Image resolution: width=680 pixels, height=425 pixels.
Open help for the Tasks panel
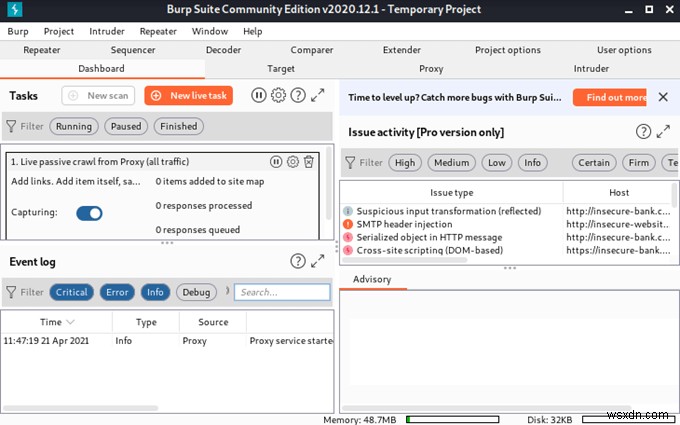click(x=298, y=95)
